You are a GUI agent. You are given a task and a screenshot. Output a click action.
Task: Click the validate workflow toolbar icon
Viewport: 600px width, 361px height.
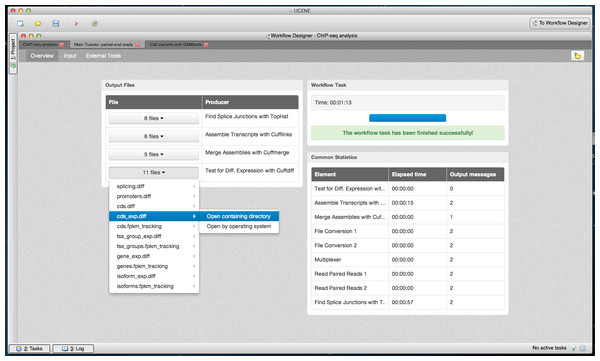point(95,24)
